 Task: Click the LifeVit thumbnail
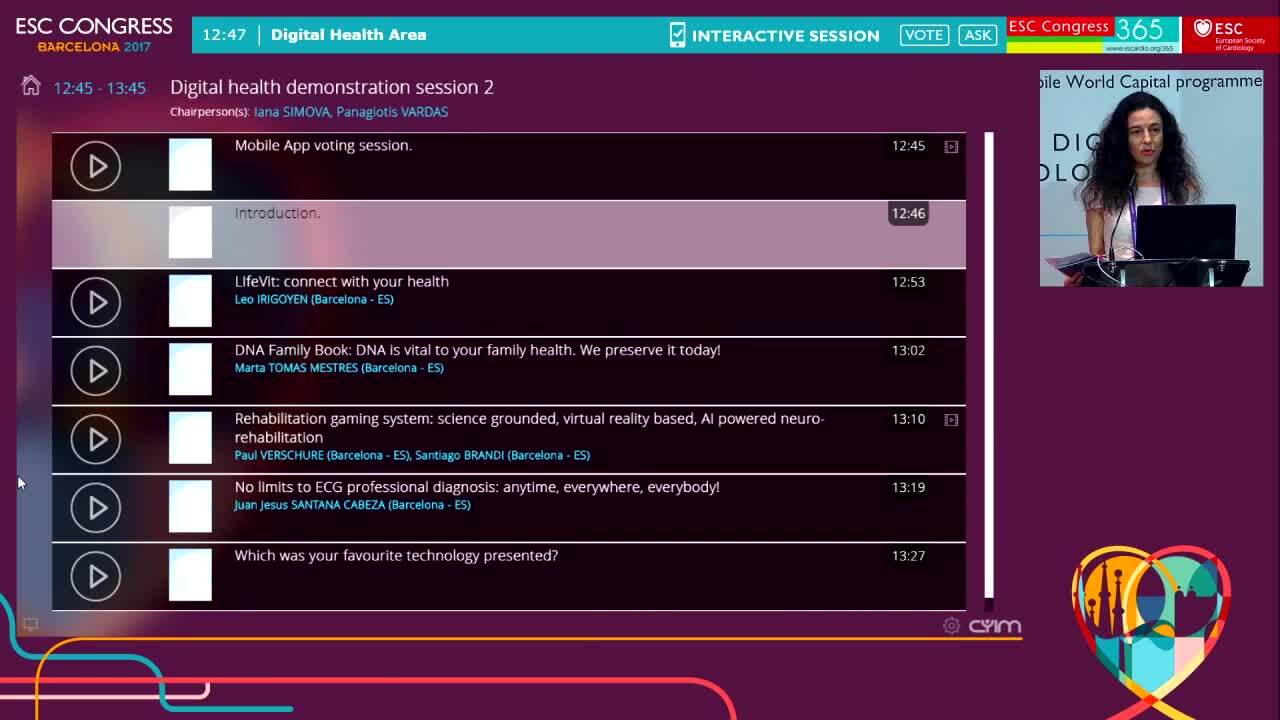190,301
